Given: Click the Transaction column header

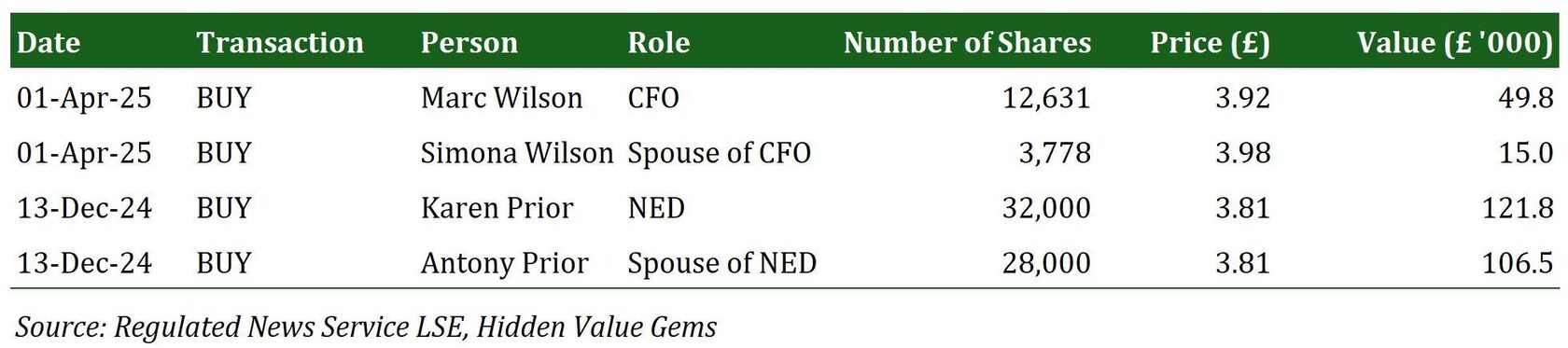Looking at the screenshot, I should tap(280, 43).
